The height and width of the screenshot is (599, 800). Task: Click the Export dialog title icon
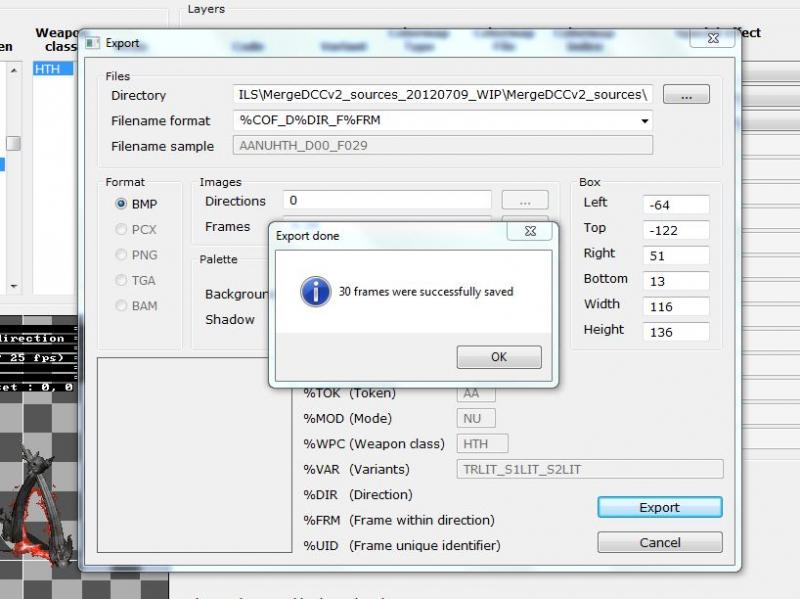(x=92, y=43)
